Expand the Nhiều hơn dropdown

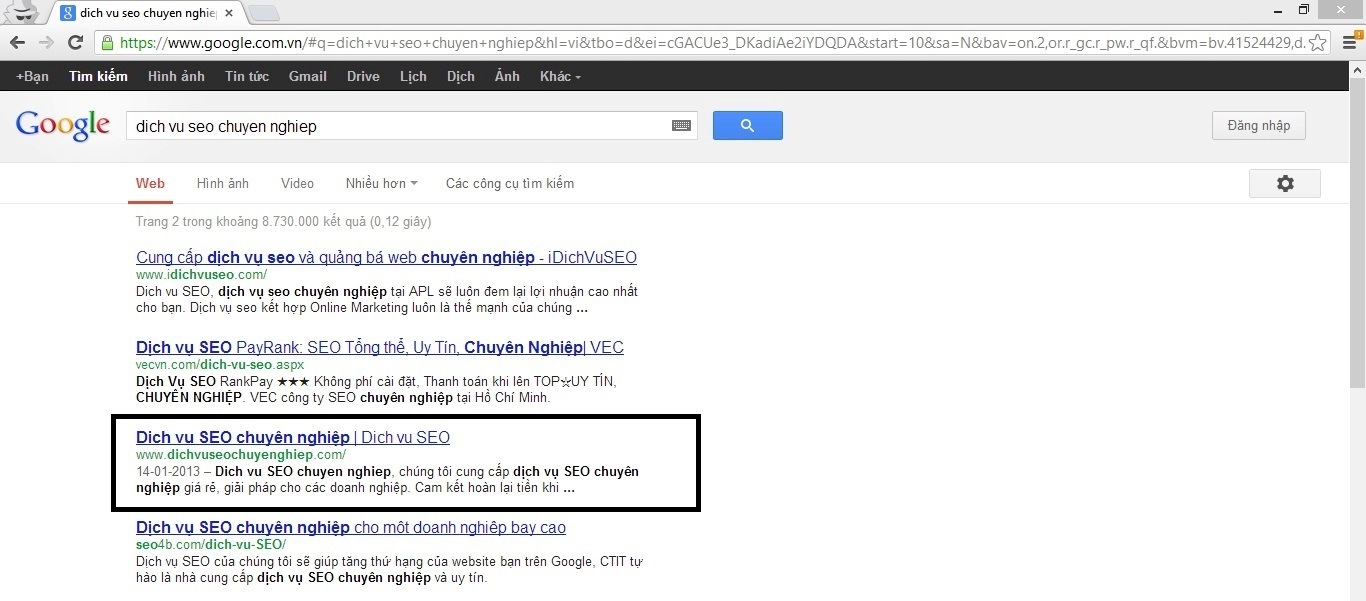(x=381, y=184)
